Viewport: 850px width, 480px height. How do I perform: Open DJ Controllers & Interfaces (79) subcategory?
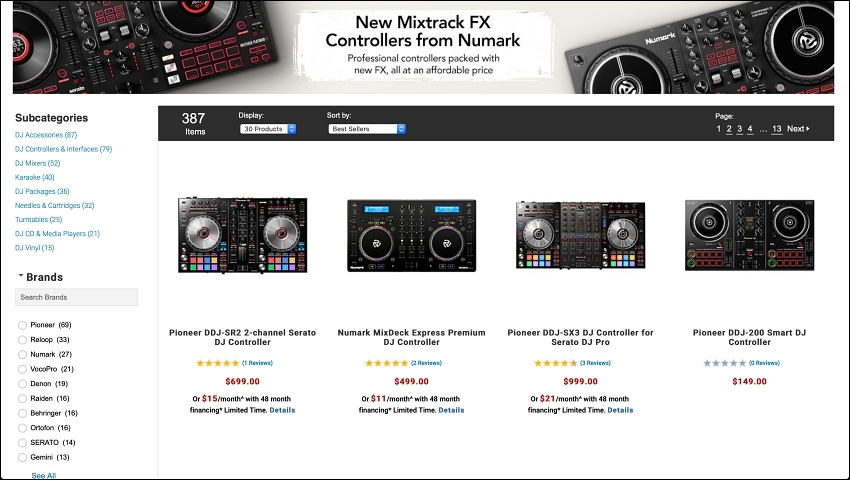63,149
